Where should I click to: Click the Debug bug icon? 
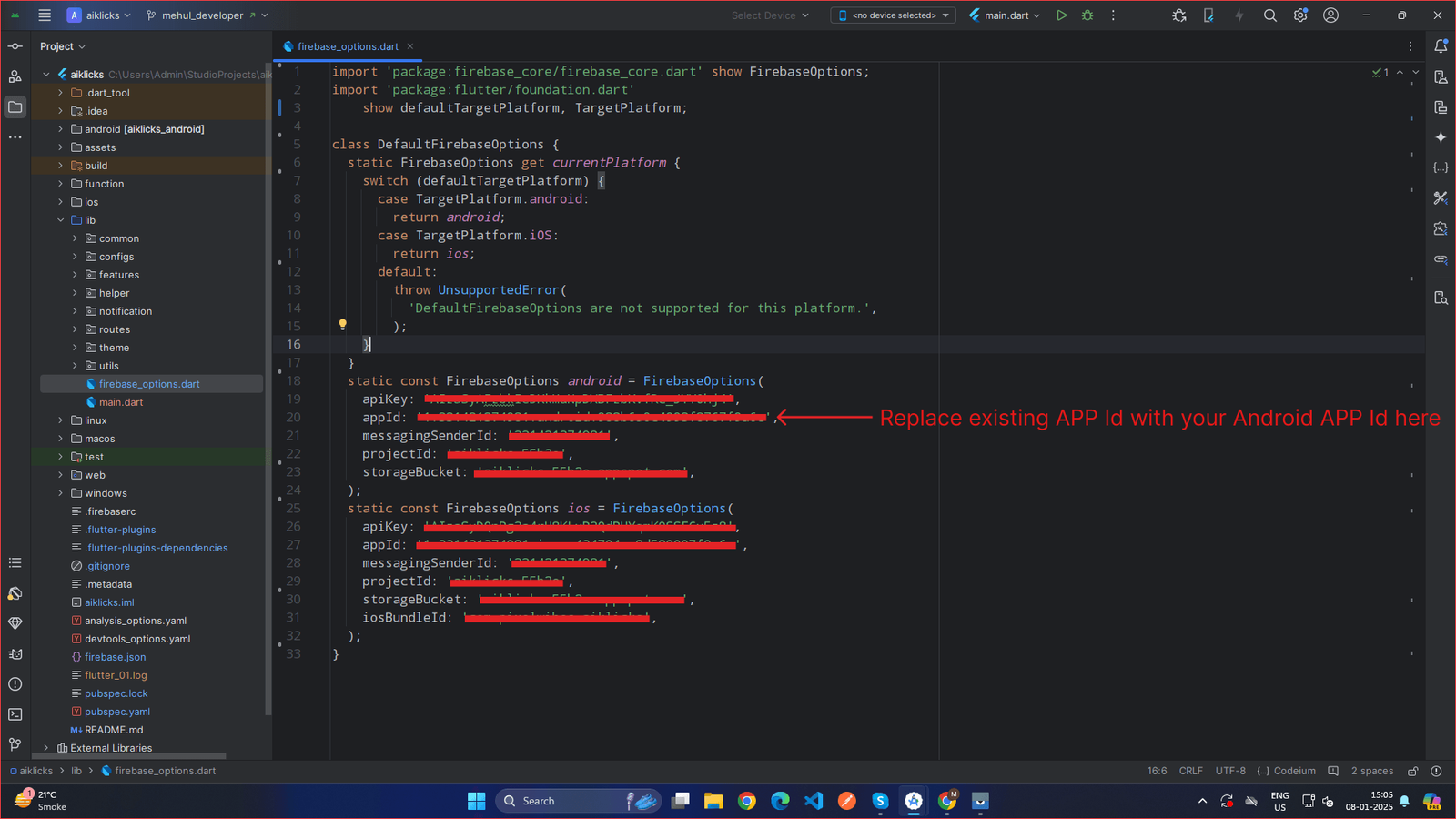click(x=1087, y=15)
